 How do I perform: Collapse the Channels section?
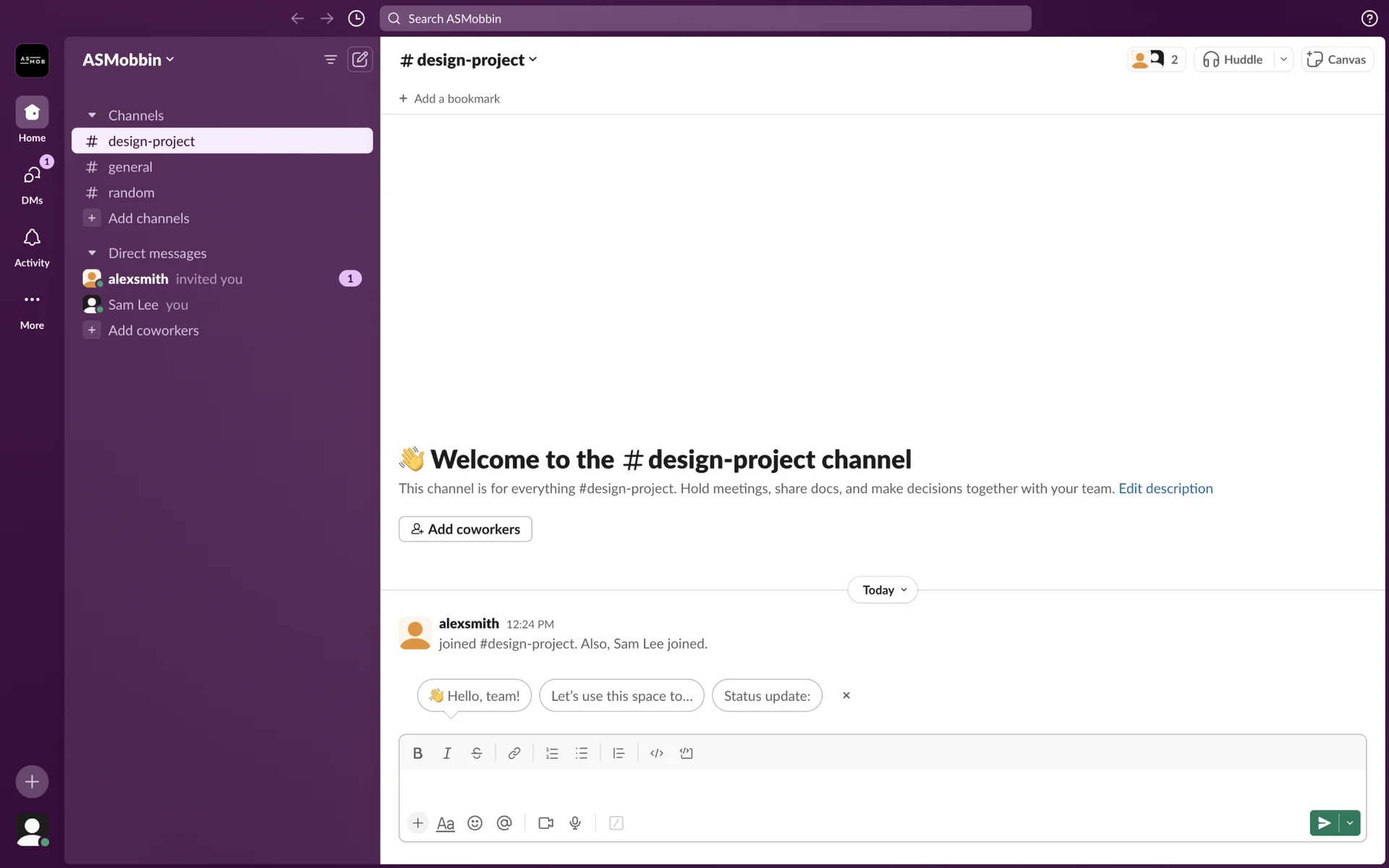pos(92,115)
